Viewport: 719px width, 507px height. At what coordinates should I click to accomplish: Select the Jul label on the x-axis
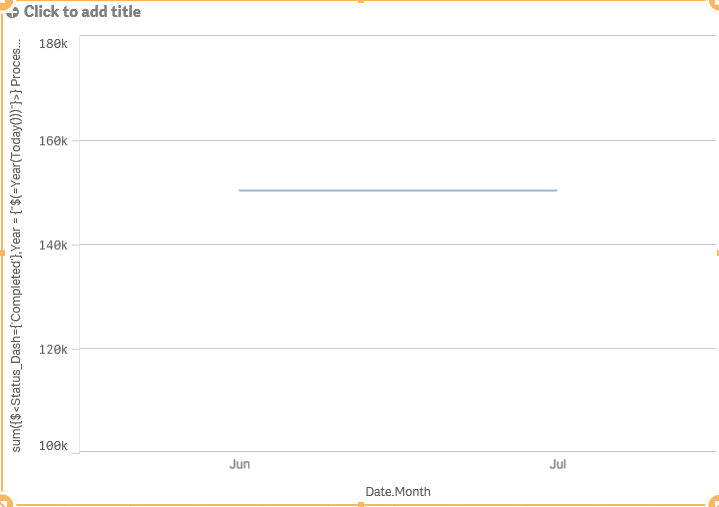pos(557,465)
